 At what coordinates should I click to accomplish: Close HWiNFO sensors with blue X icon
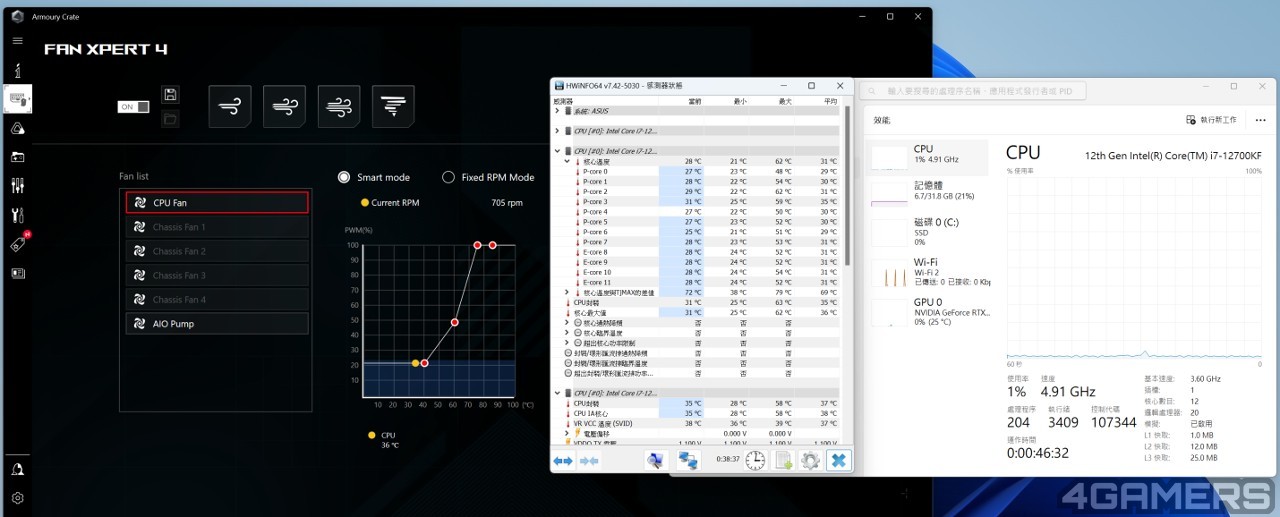(838, 460)
